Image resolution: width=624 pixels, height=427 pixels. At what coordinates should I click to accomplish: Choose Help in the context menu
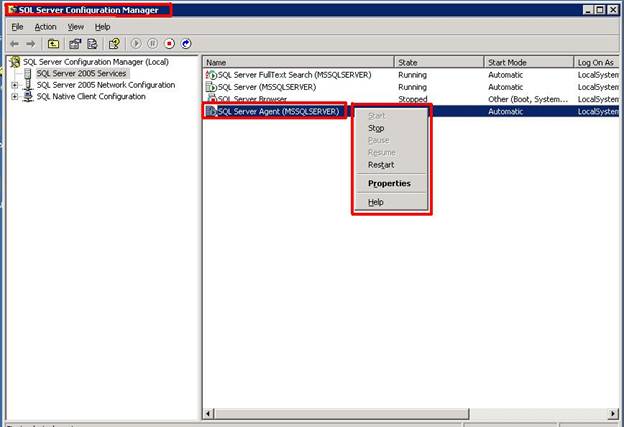390,202
